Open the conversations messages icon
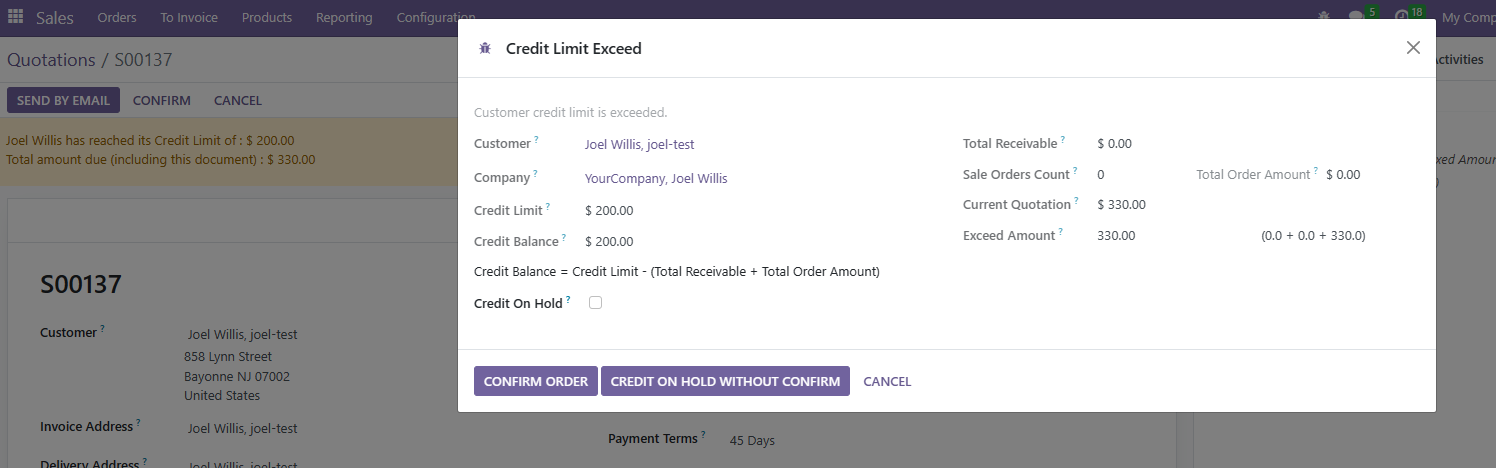Image resolution: width=1496 pixels, height=468 pixels. coord(1357,17)
